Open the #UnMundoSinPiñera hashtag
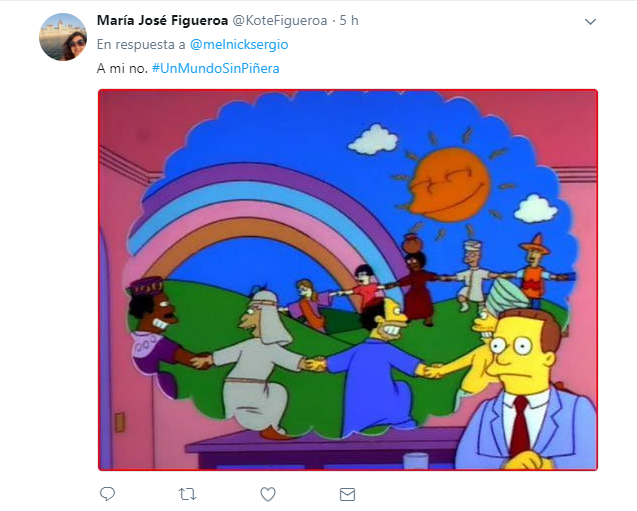The width and height of the screenshot is (637, 511). click(215, 68)
